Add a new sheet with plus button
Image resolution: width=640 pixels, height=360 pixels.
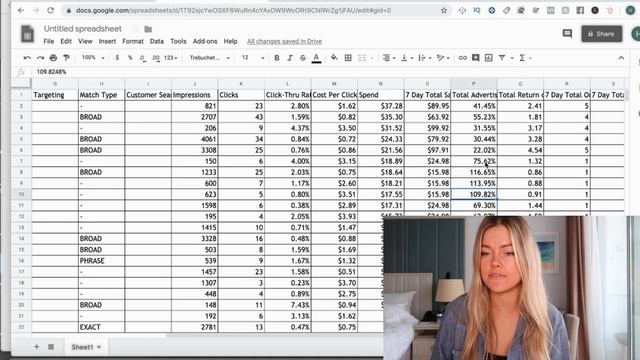(x=36, y=347)
